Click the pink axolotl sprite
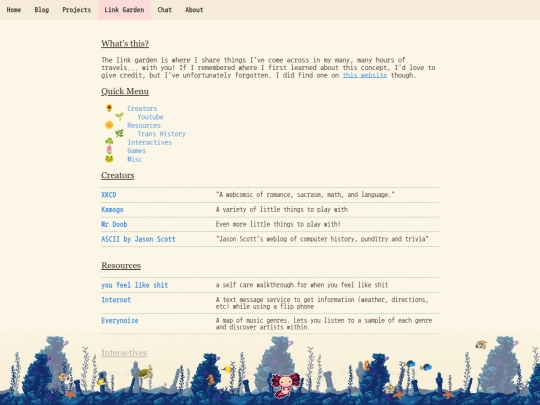 285,385
